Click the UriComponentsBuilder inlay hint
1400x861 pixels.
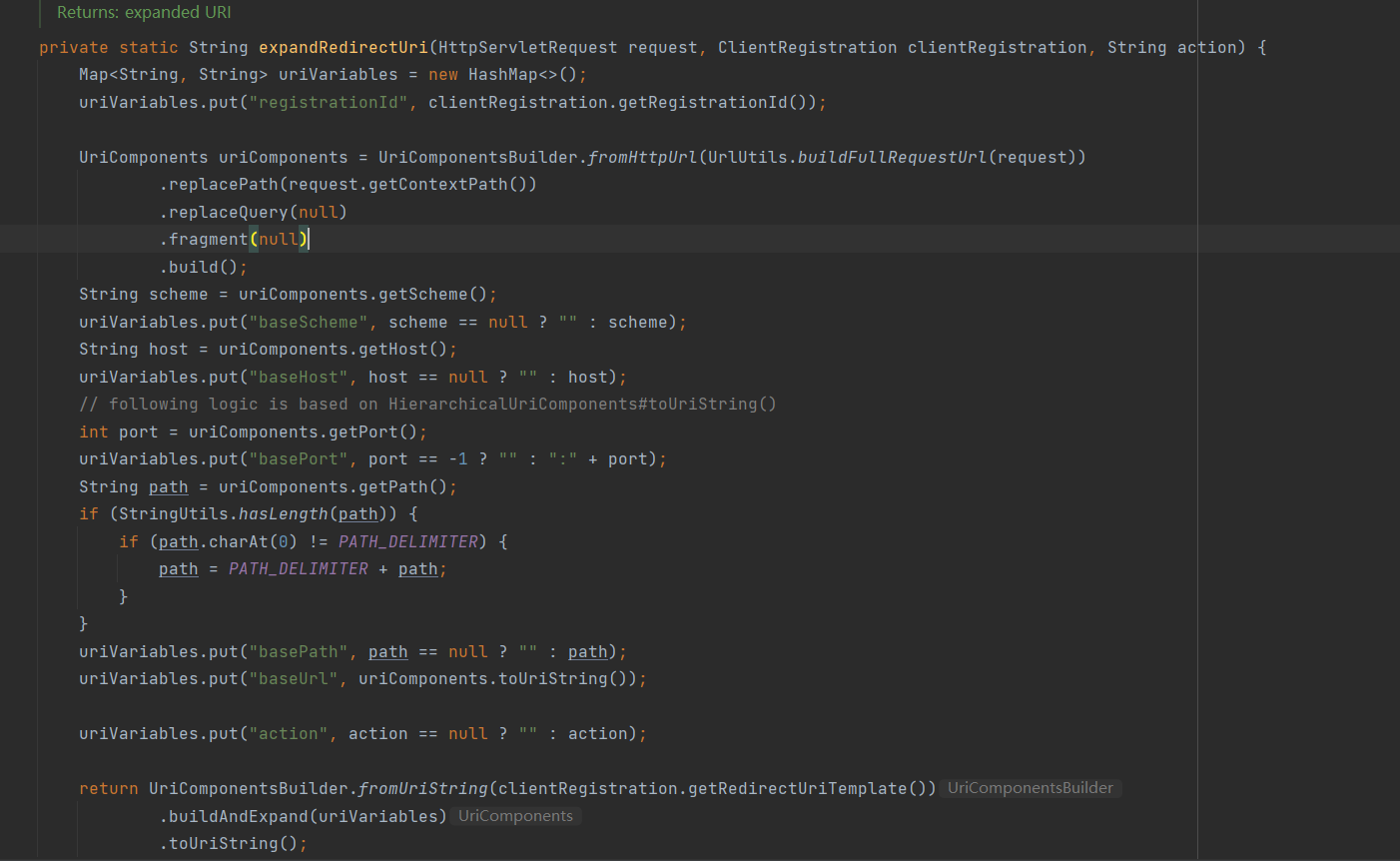[x=1030, y=788]
